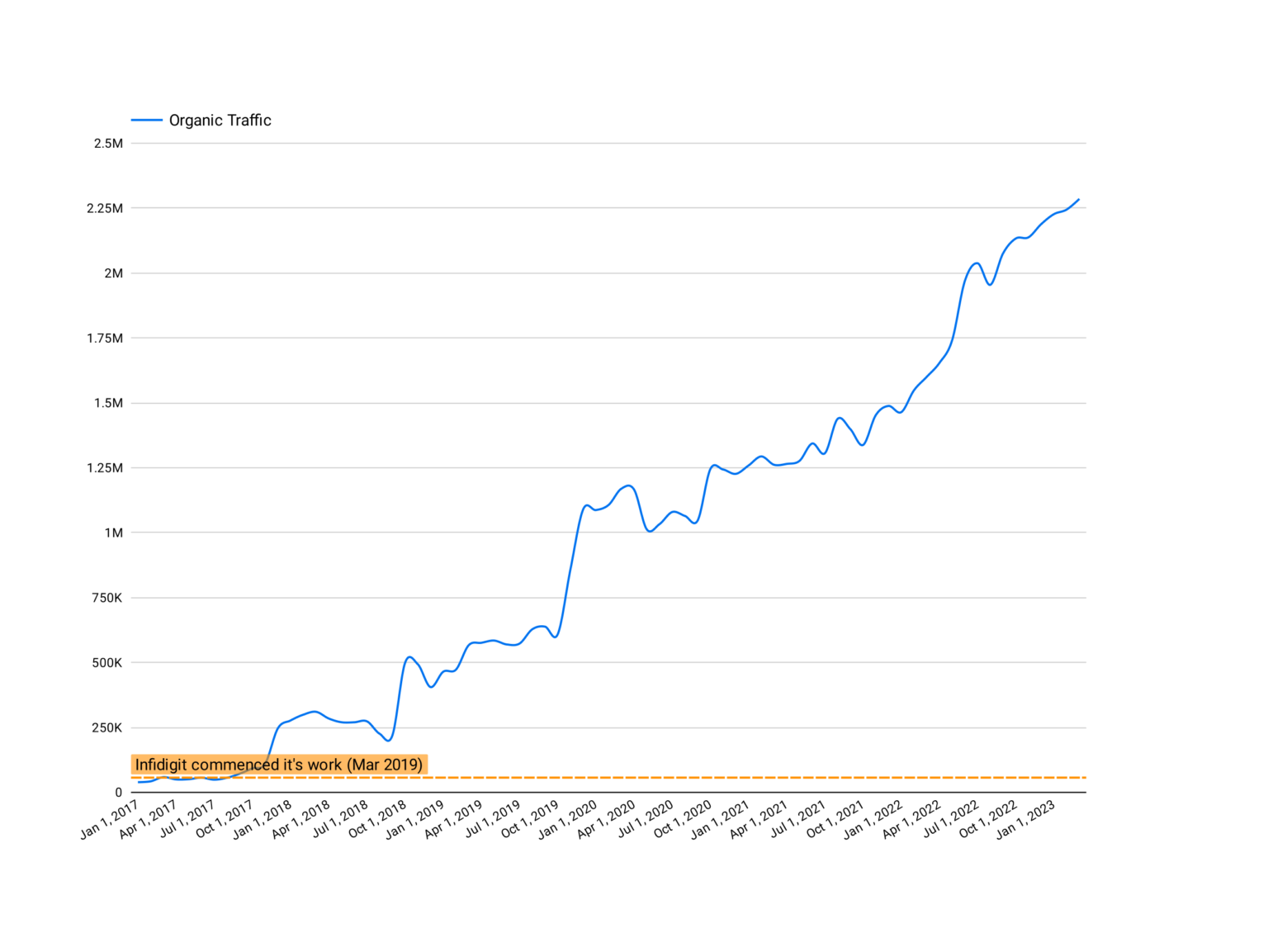1268x952 pixels.
Task: Click the 0 label on the y-axis
Action: pyautogui.click(x=118, y=793)
